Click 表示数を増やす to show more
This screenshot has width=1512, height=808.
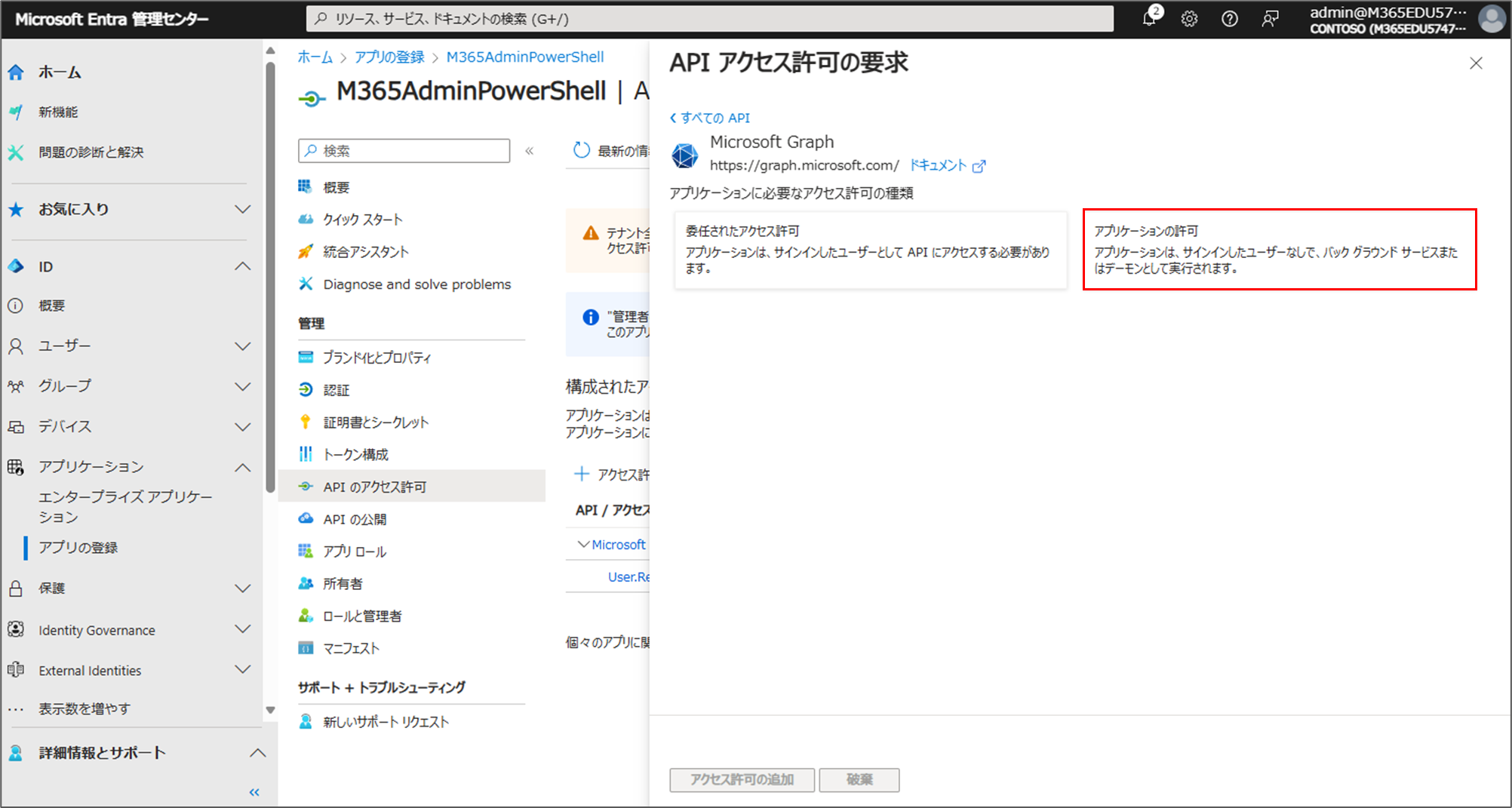(85, 709)
